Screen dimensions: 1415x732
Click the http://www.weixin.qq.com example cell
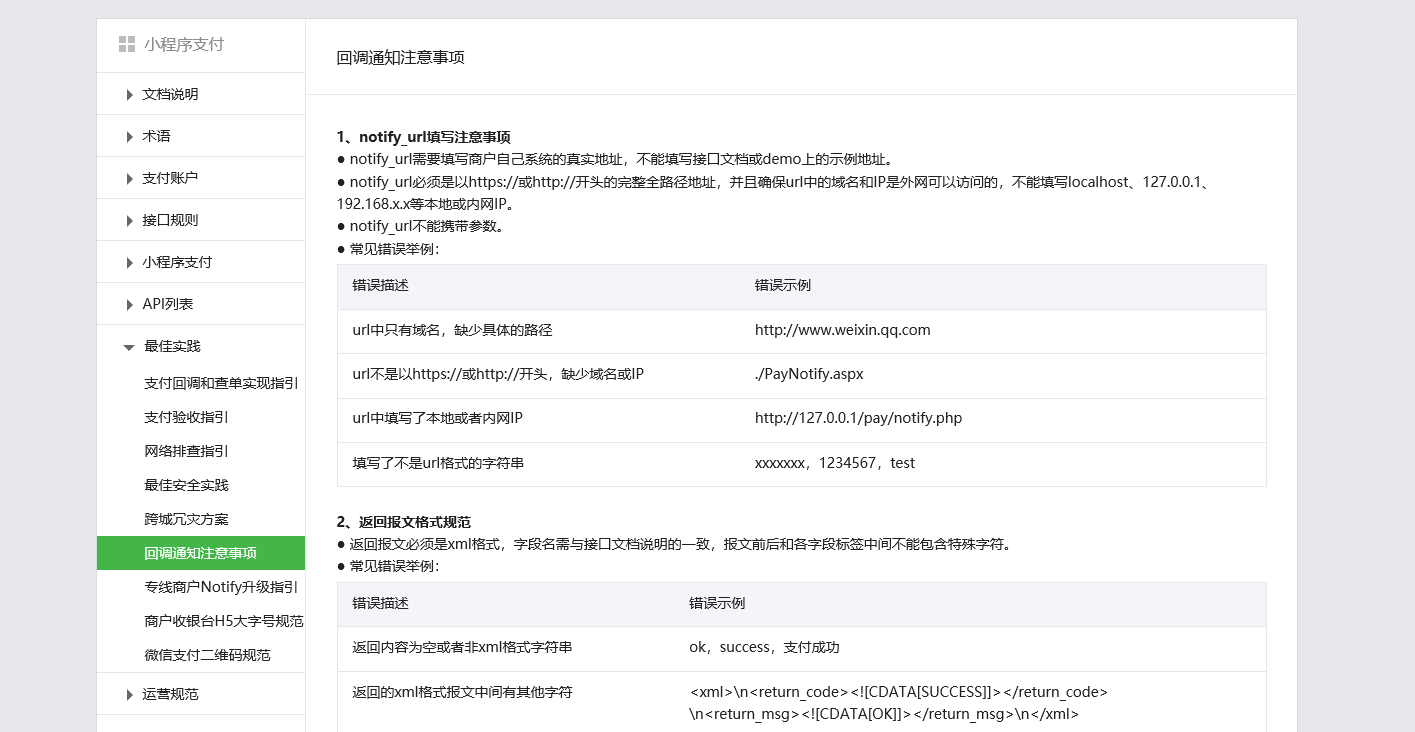pos(842,330)
